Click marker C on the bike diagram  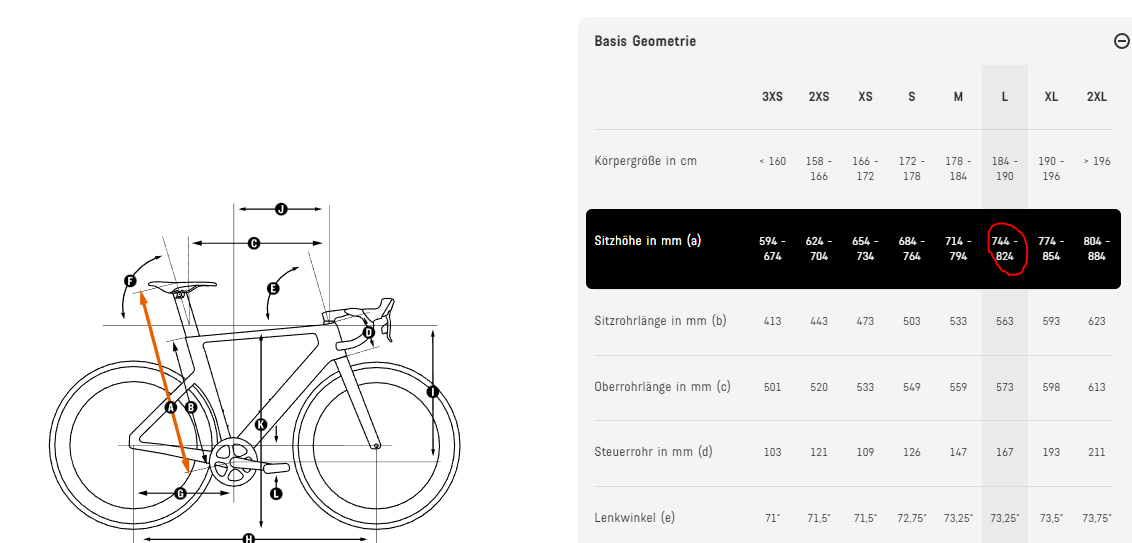click(x=254, y=243)
